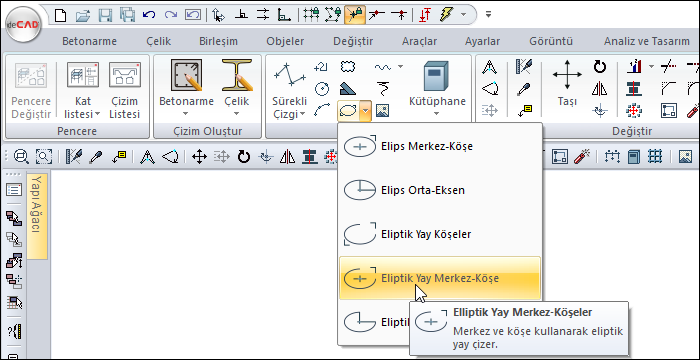The image size is (700, 360).
Task: Click the hatch/fill wedge tool icon
Action: coord(348,88)
